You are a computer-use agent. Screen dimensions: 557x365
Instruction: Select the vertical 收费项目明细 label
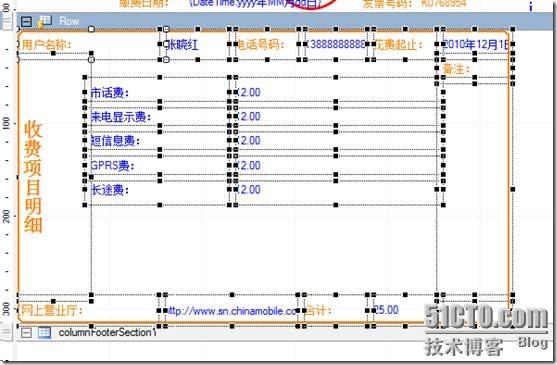33,176
